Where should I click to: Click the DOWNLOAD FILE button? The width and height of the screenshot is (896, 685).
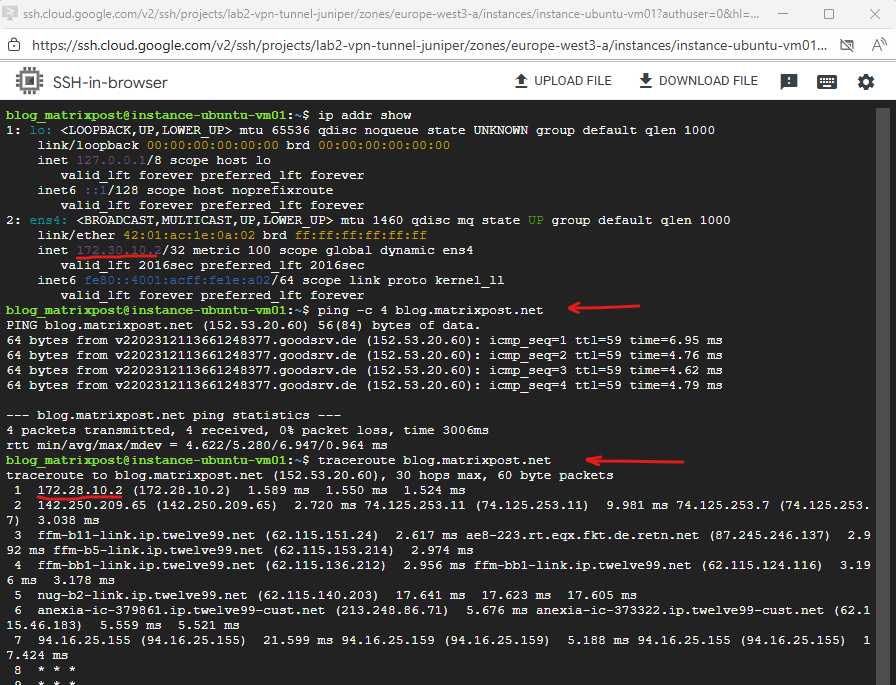[x=698, y=81]
